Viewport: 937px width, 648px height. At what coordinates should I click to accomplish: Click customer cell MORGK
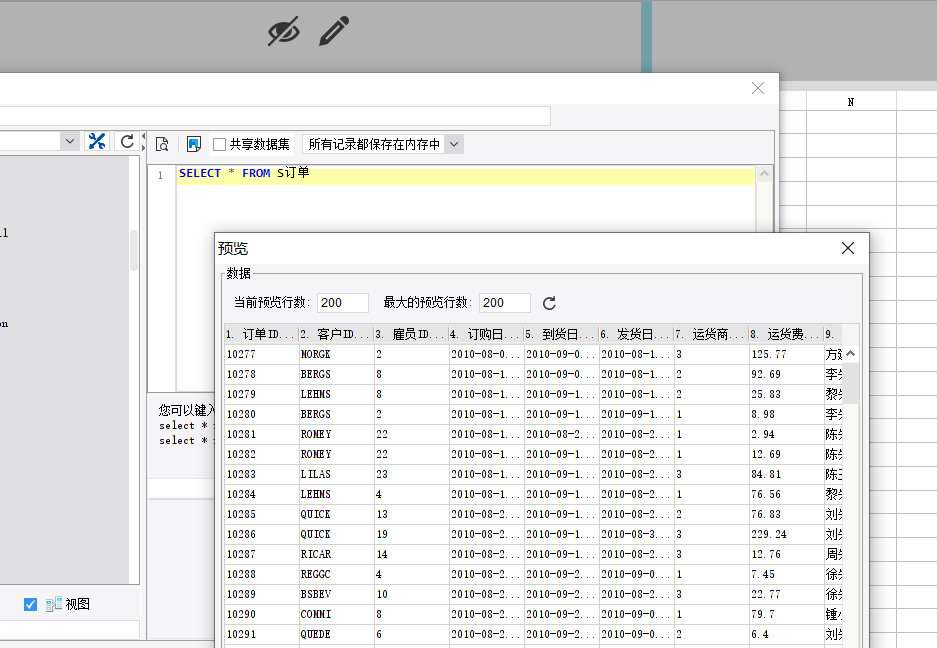336,354
